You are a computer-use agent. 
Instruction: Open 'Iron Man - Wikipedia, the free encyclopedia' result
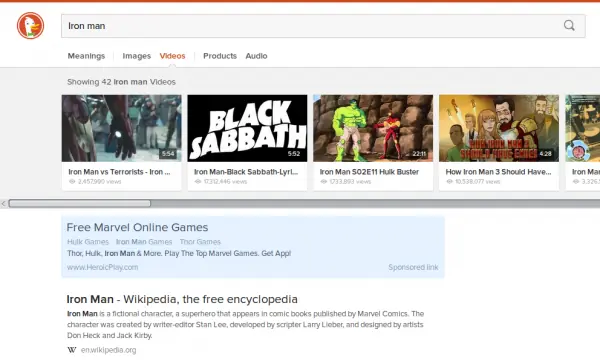(x=182, y=299)
